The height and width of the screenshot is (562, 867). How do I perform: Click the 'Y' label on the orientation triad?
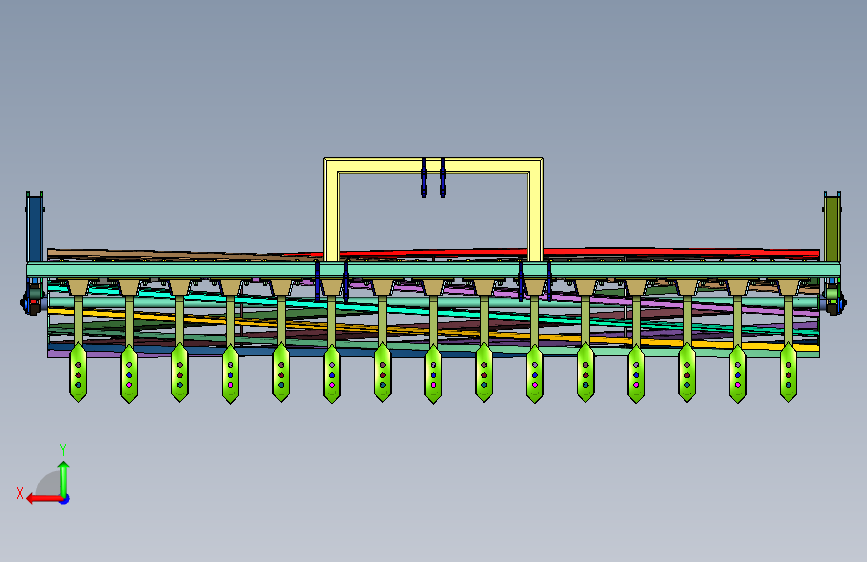(x=63, y=450)
